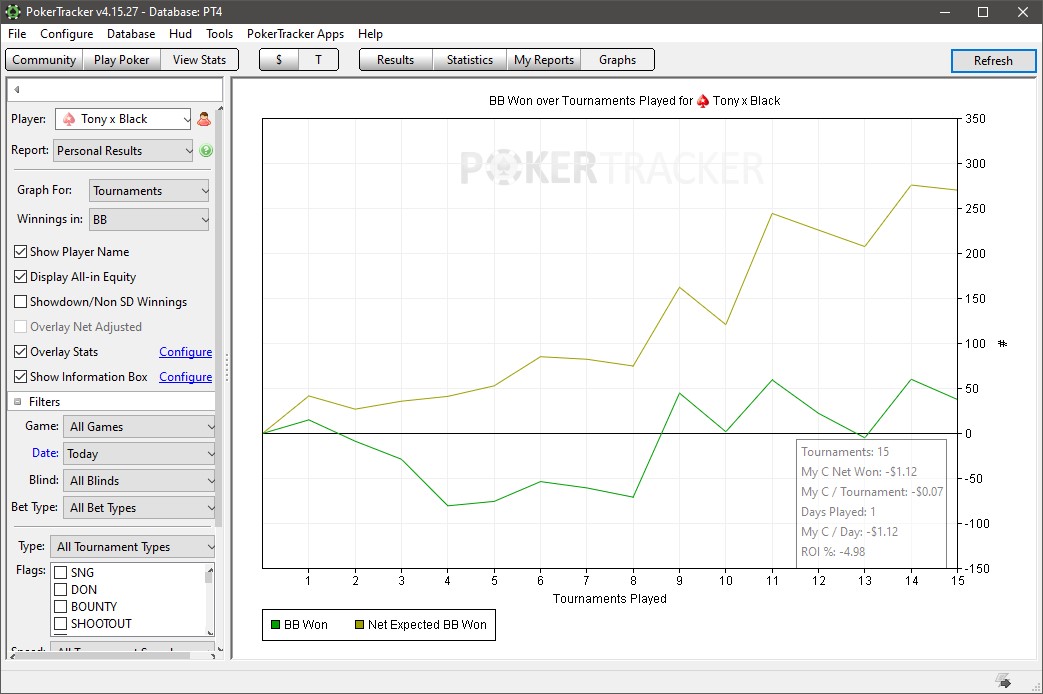Toggle Show Player Name checkbox

pos(21,252)
